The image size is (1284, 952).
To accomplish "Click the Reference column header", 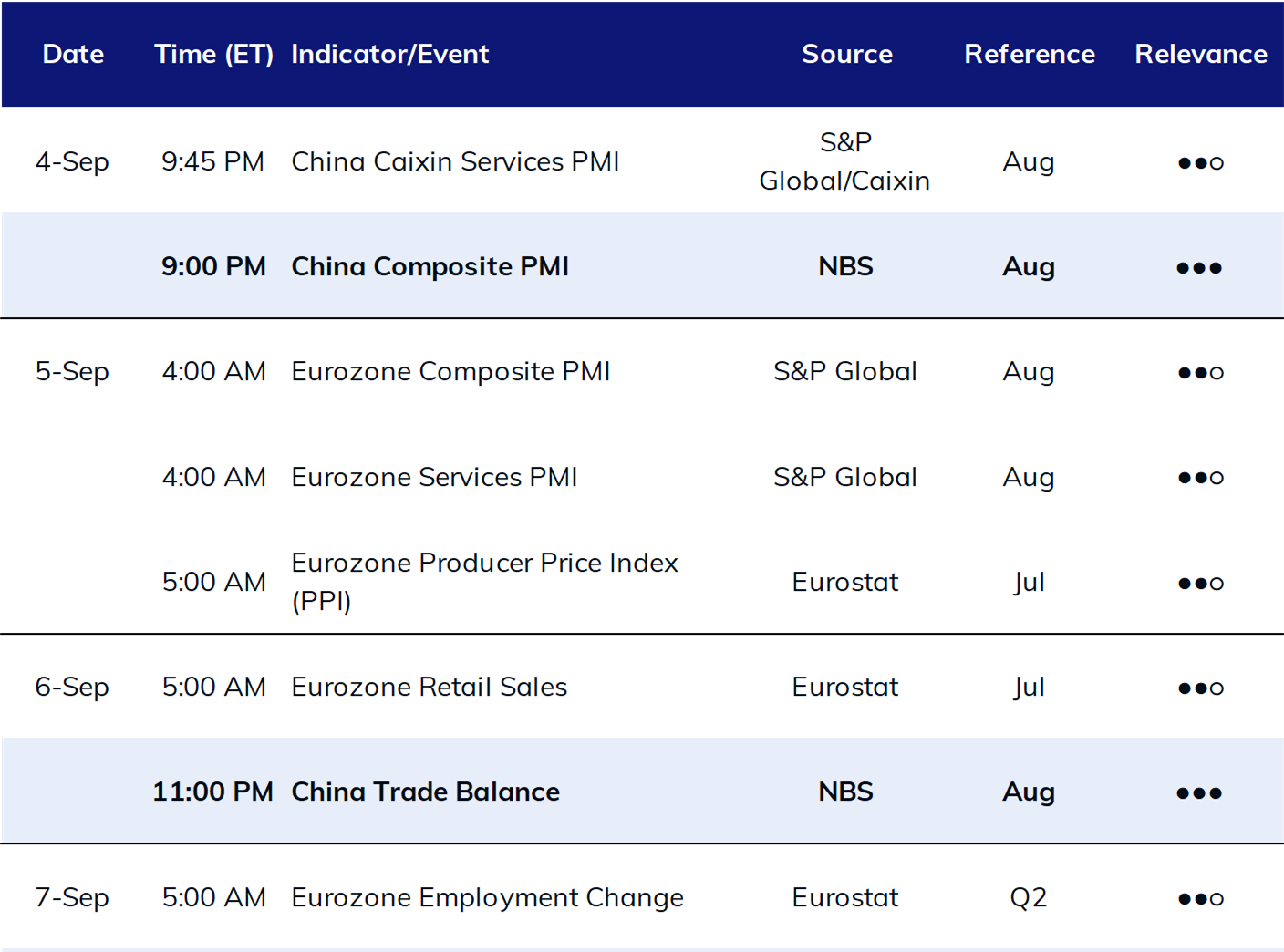I will point(1029,54).
